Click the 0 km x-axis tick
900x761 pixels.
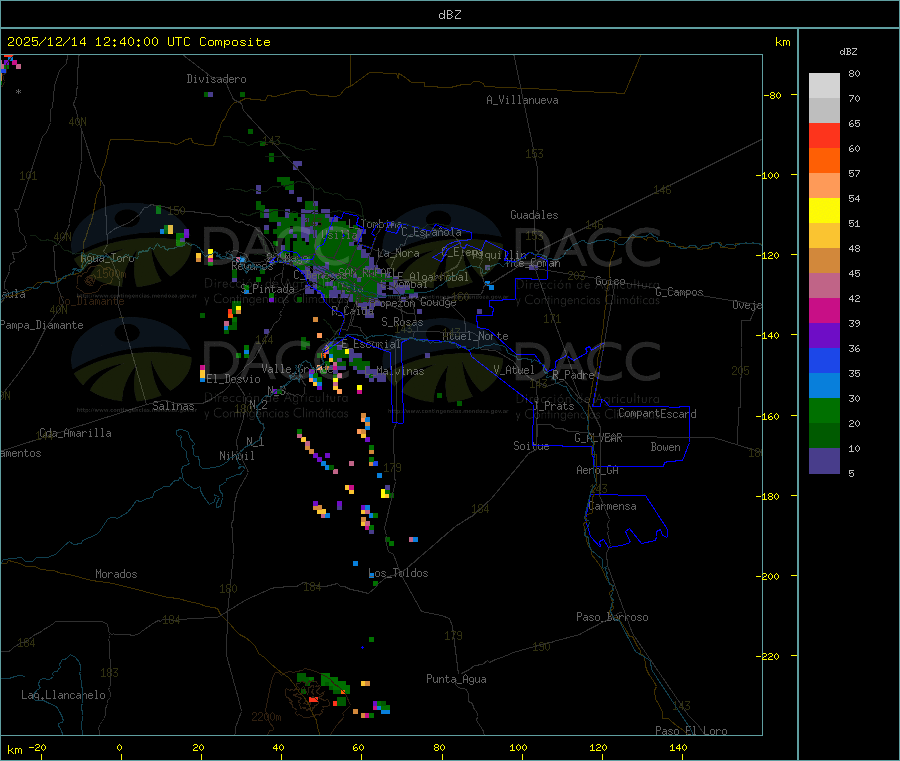click(x=119, y=747)
